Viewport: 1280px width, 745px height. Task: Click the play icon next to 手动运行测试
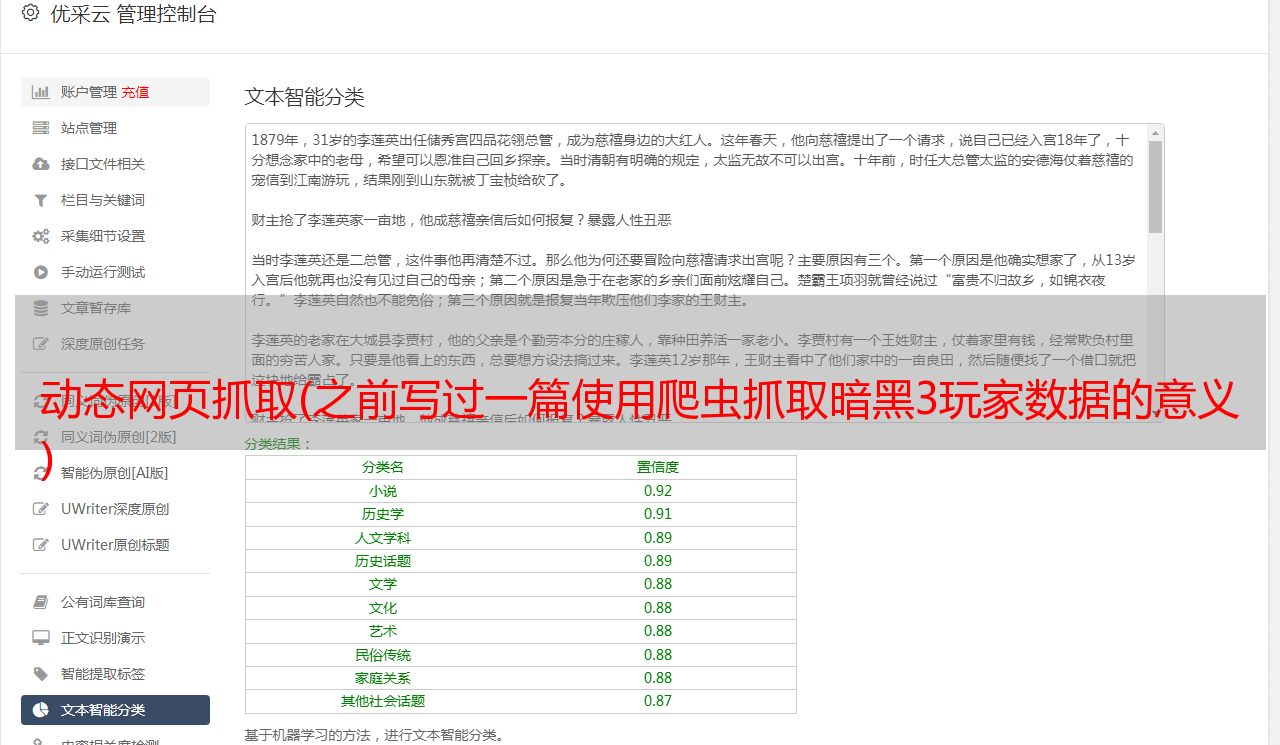coord(41,272)
